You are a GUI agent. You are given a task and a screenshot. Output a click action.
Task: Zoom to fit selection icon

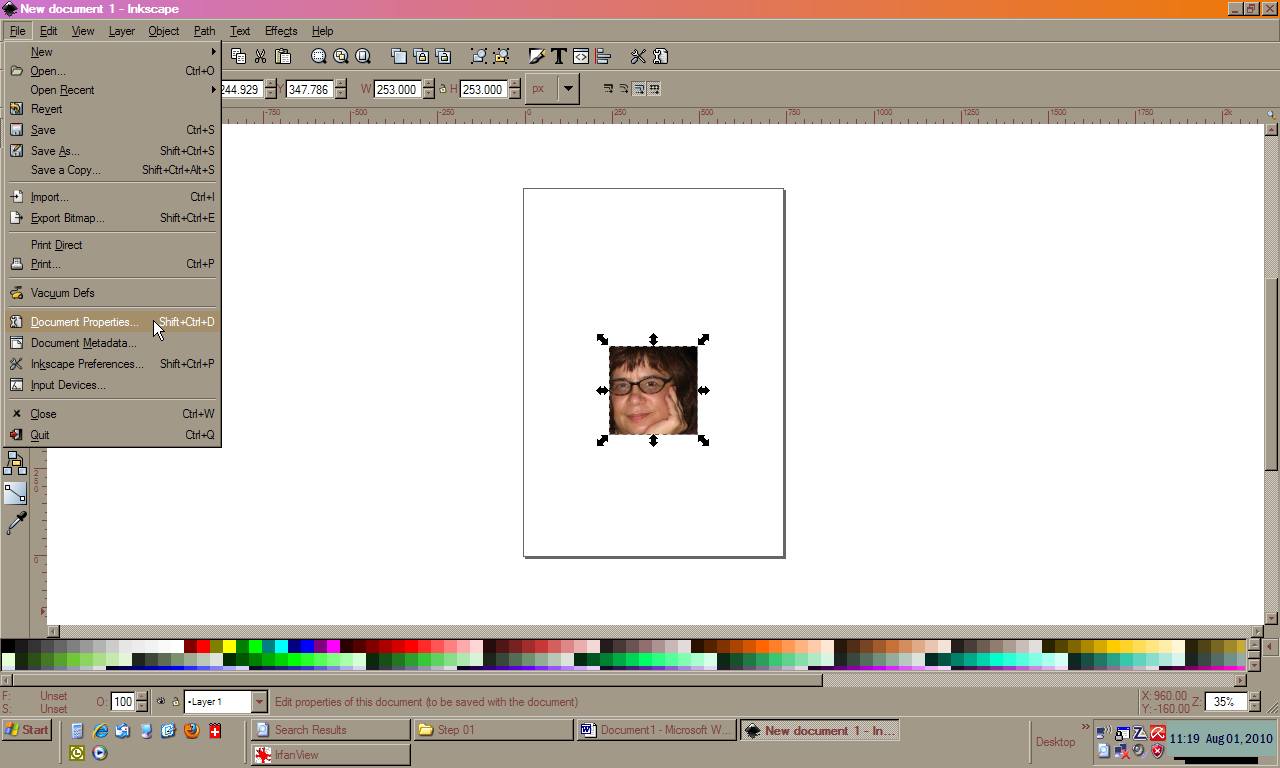(x=318, y=56)
